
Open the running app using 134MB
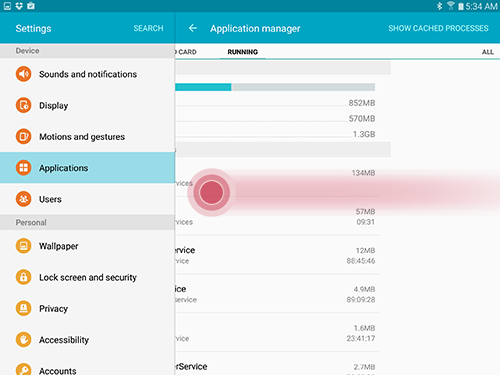277,177
